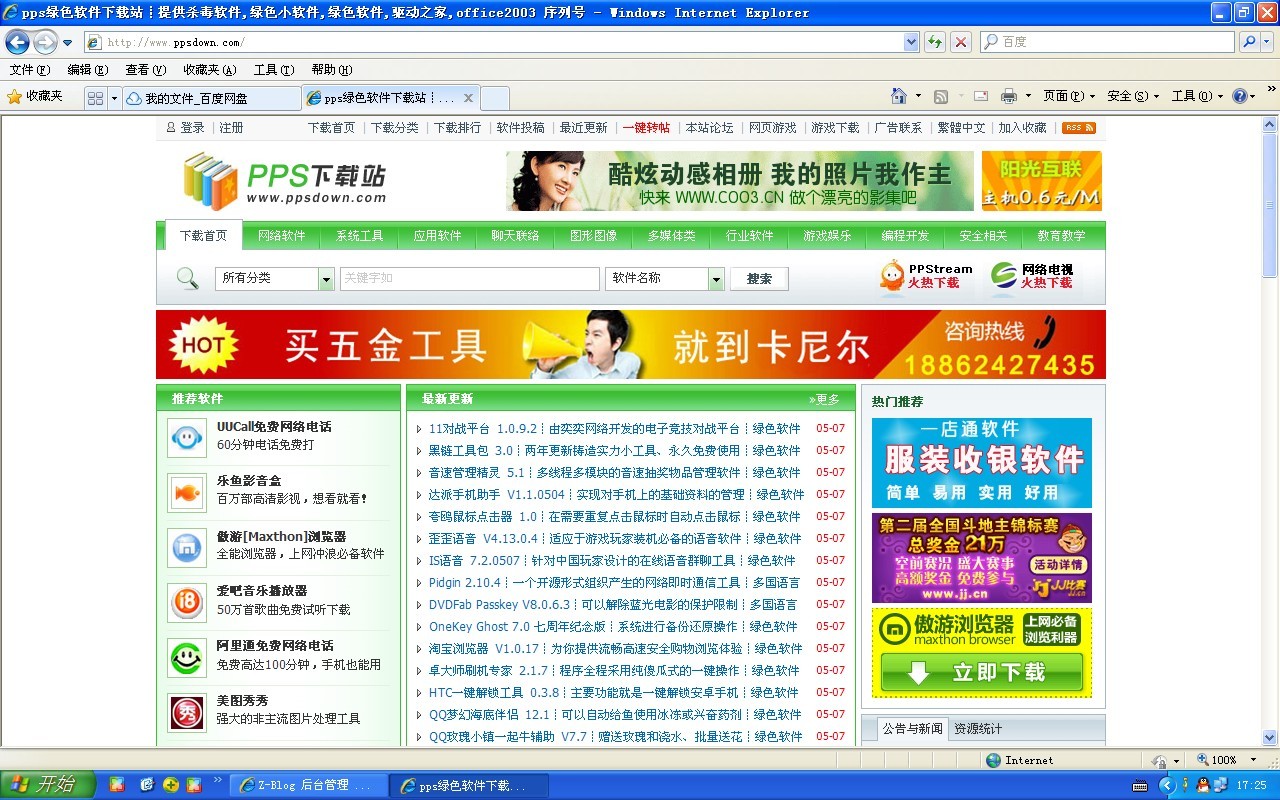The image size is (1280, 800).
Task: Click the 买五金工具 卡尼尔 banner ad
Action: (x=631, y=344)
